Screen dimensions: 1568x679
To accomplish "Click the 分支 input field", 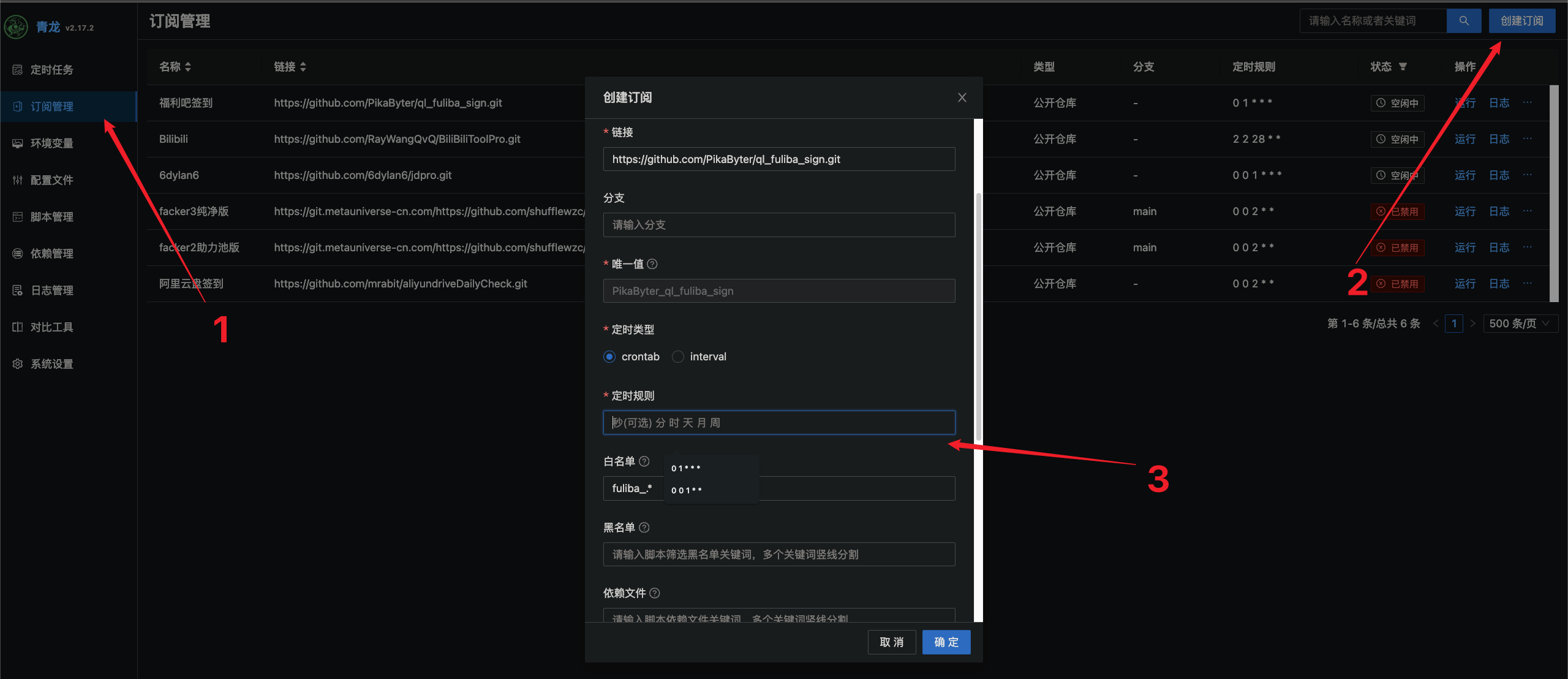I will pos(778,225).
